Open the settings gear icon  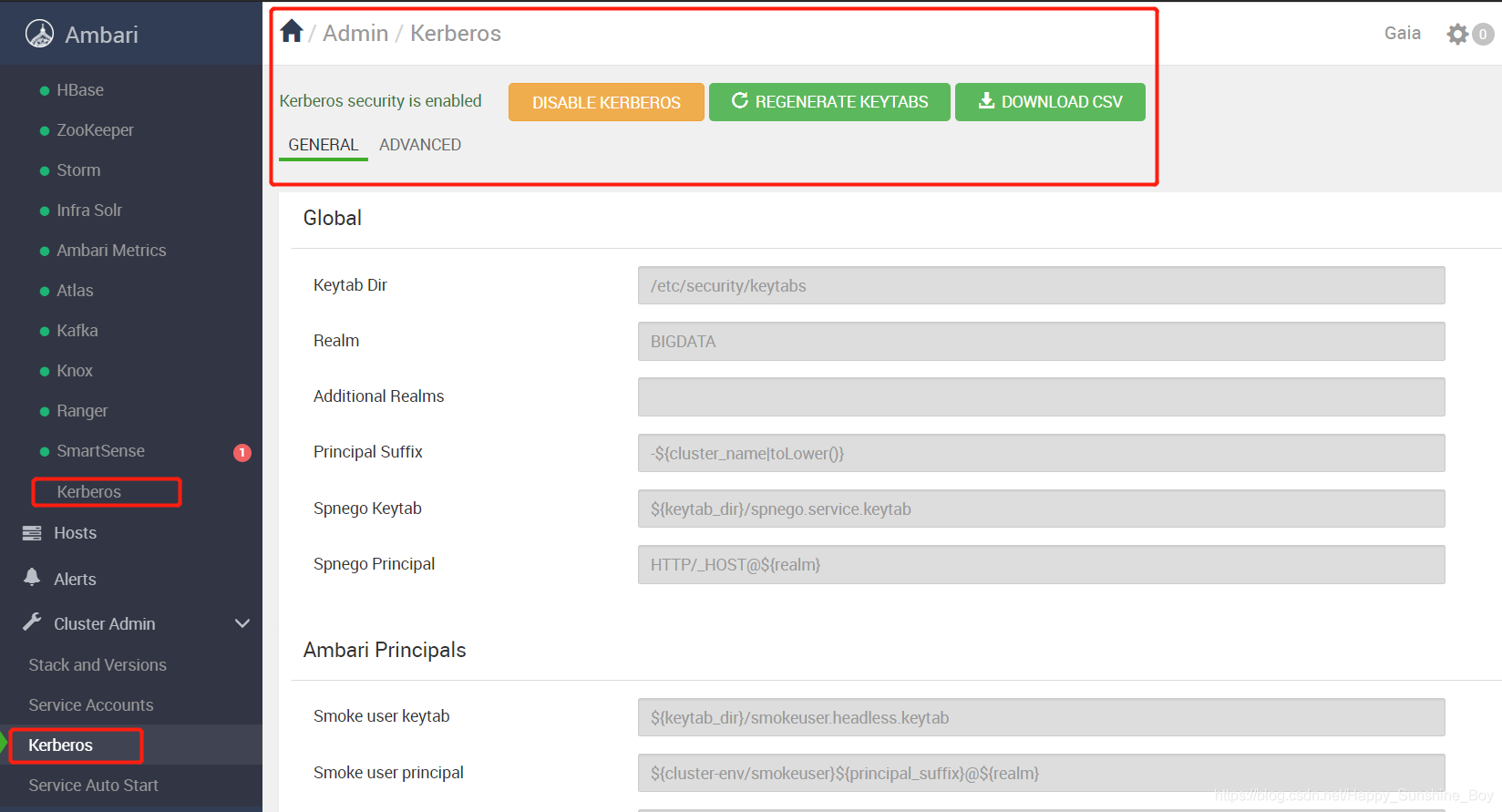1457,35
